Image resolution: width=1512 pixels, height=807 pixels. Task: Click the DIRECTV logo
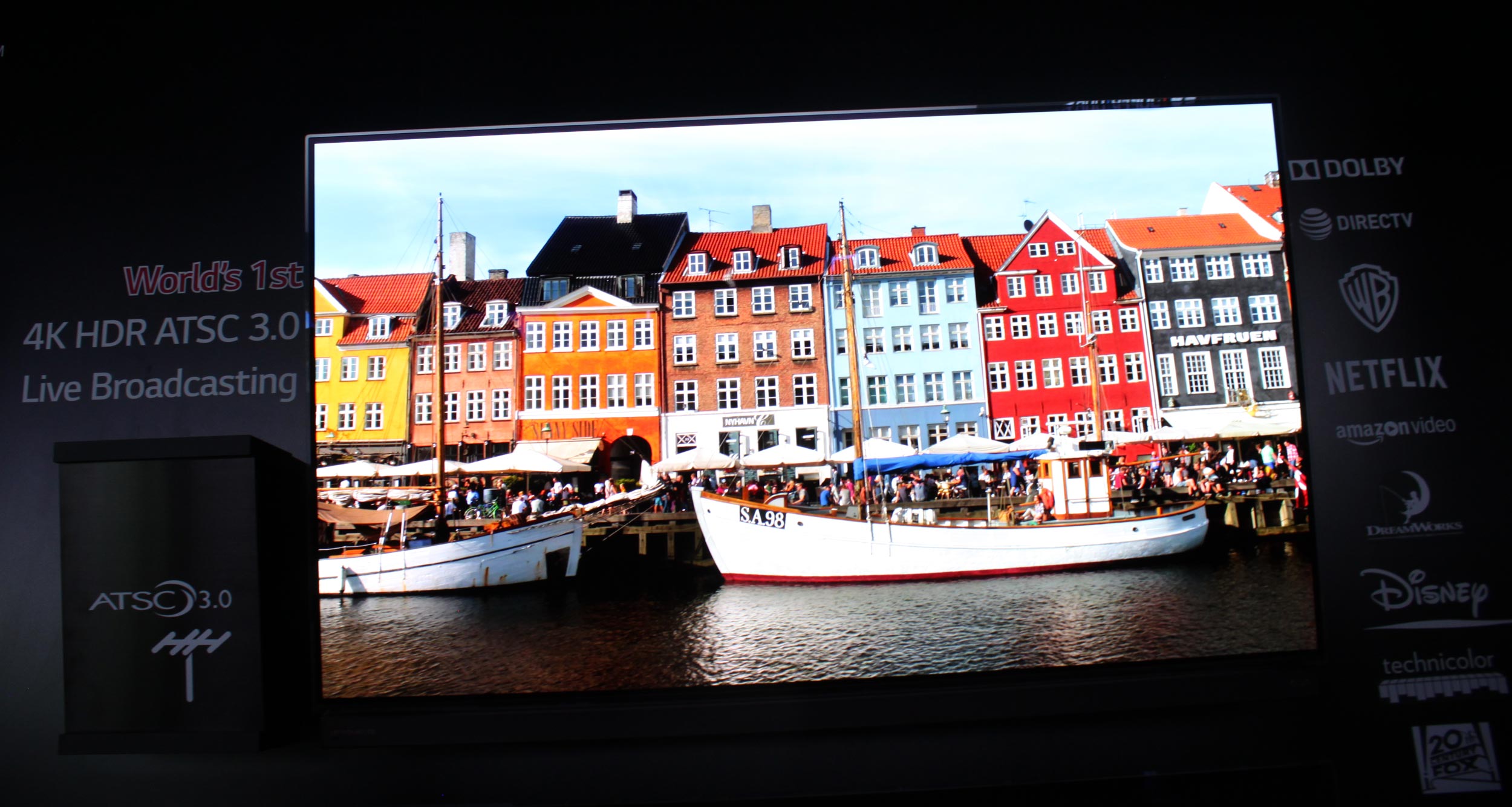click(x=1356, y=223)
